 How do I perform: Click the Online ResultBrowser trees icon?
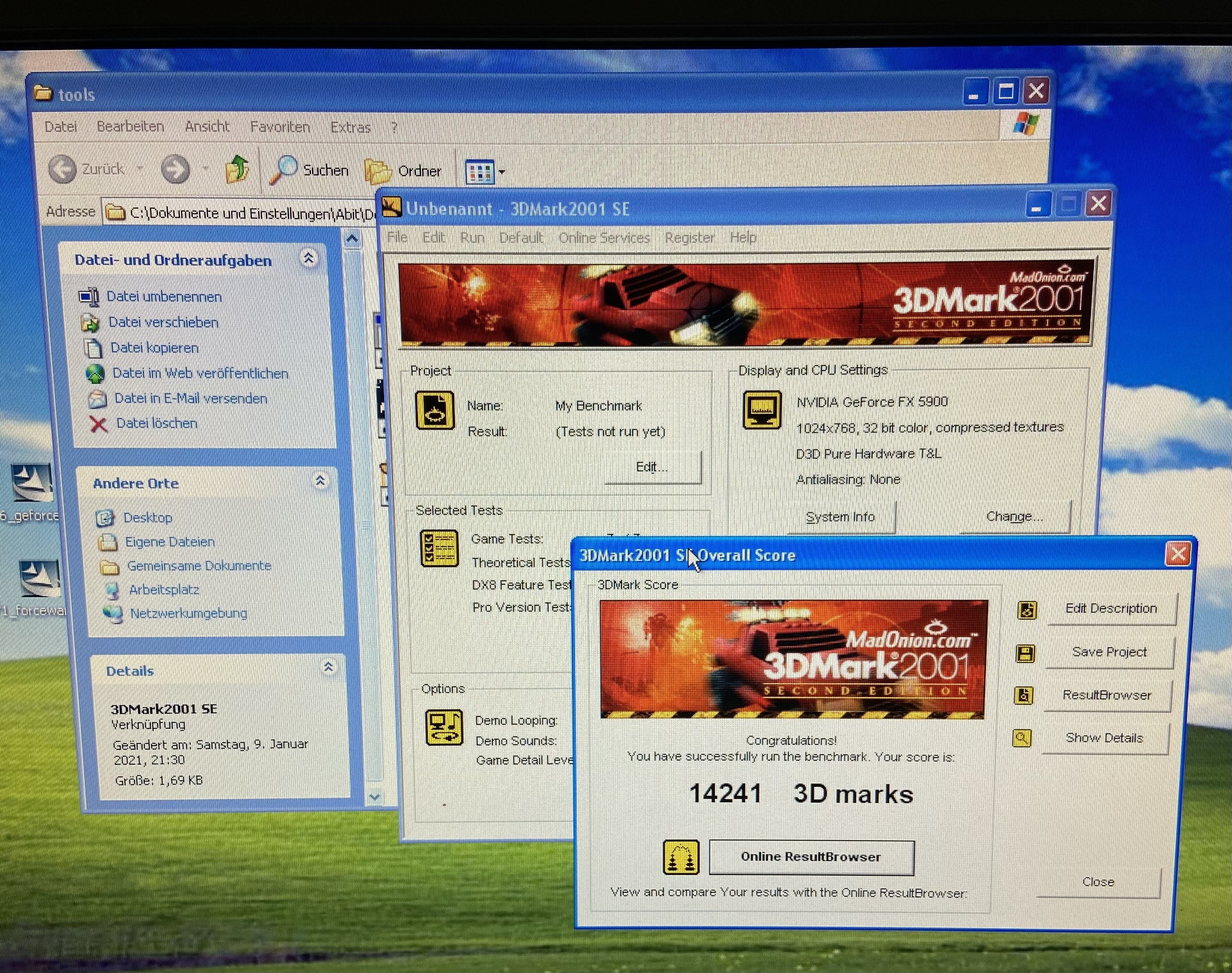tap(681, 857)
